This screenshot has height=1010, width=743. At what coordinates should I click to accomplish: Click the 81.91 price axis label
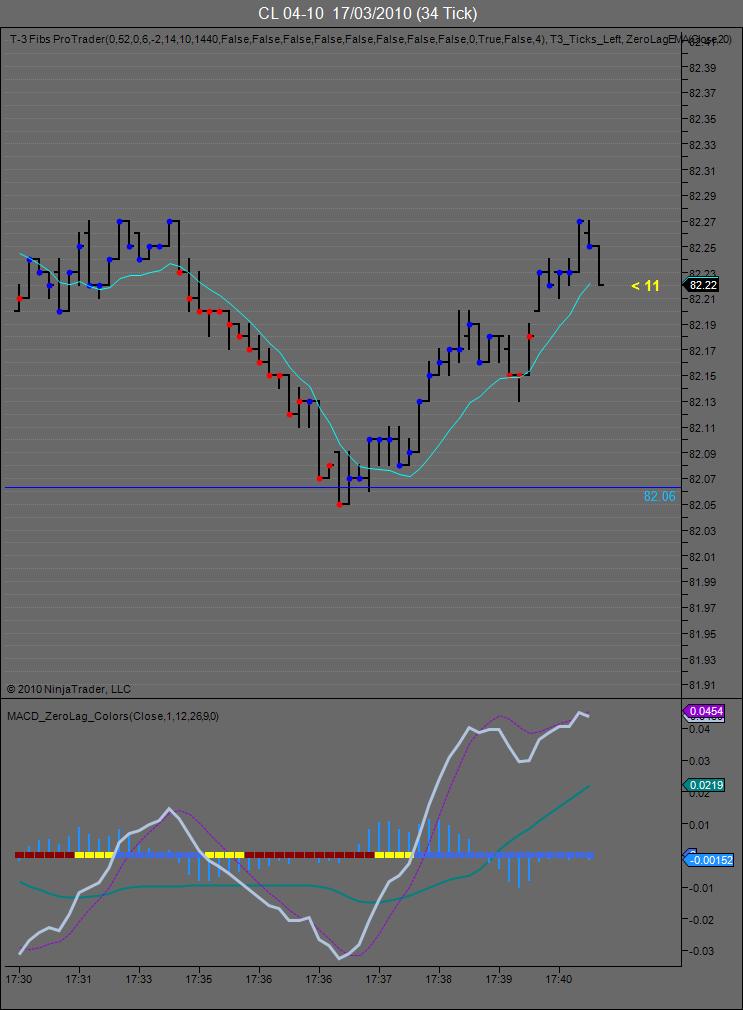coord(702,685)
